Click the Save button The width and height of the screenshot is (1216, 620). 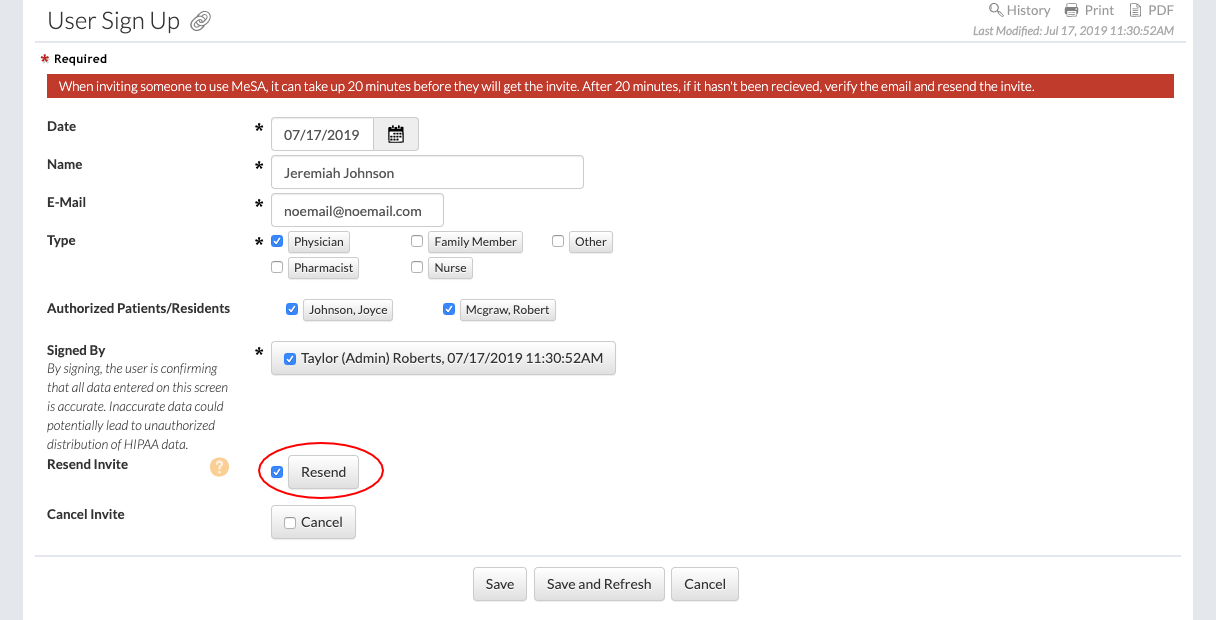(499, 584)
